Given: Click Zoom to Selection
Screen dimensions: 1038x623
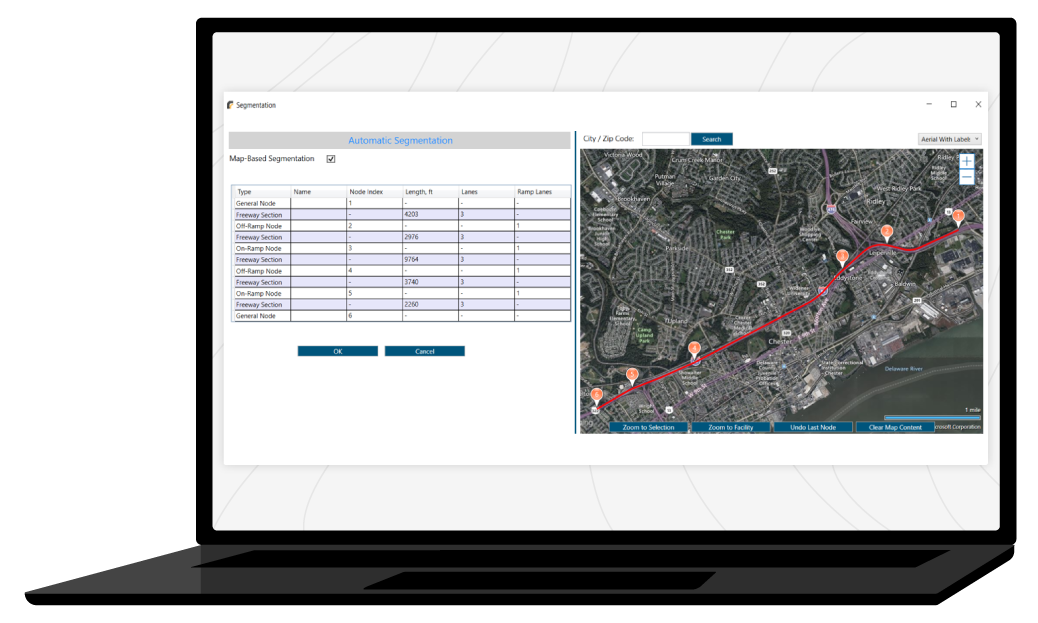Looking at the screenshot, I should [x=648, y=427].
